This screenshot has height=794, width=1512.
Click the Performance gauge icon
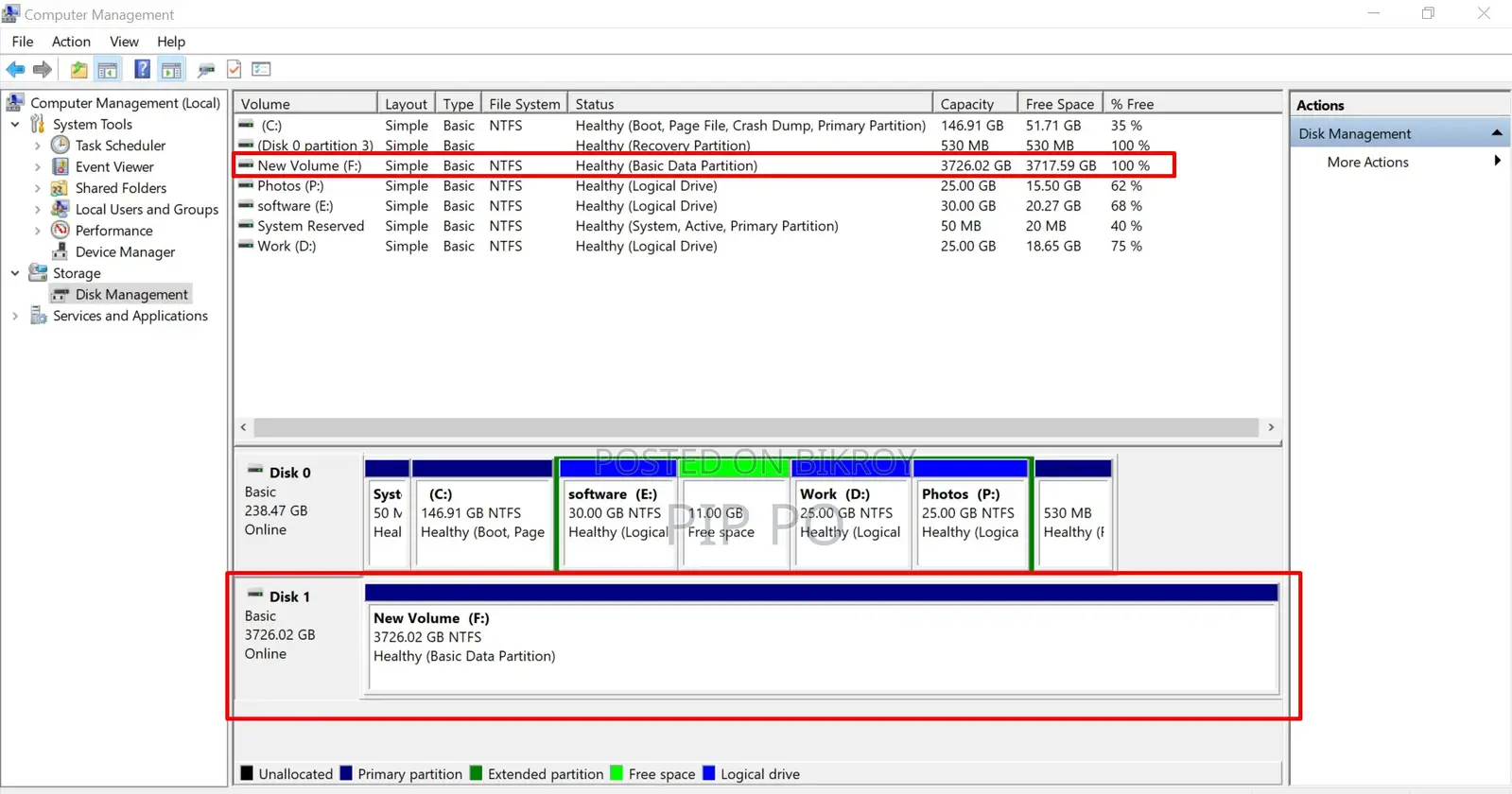[x=61, y=230]
